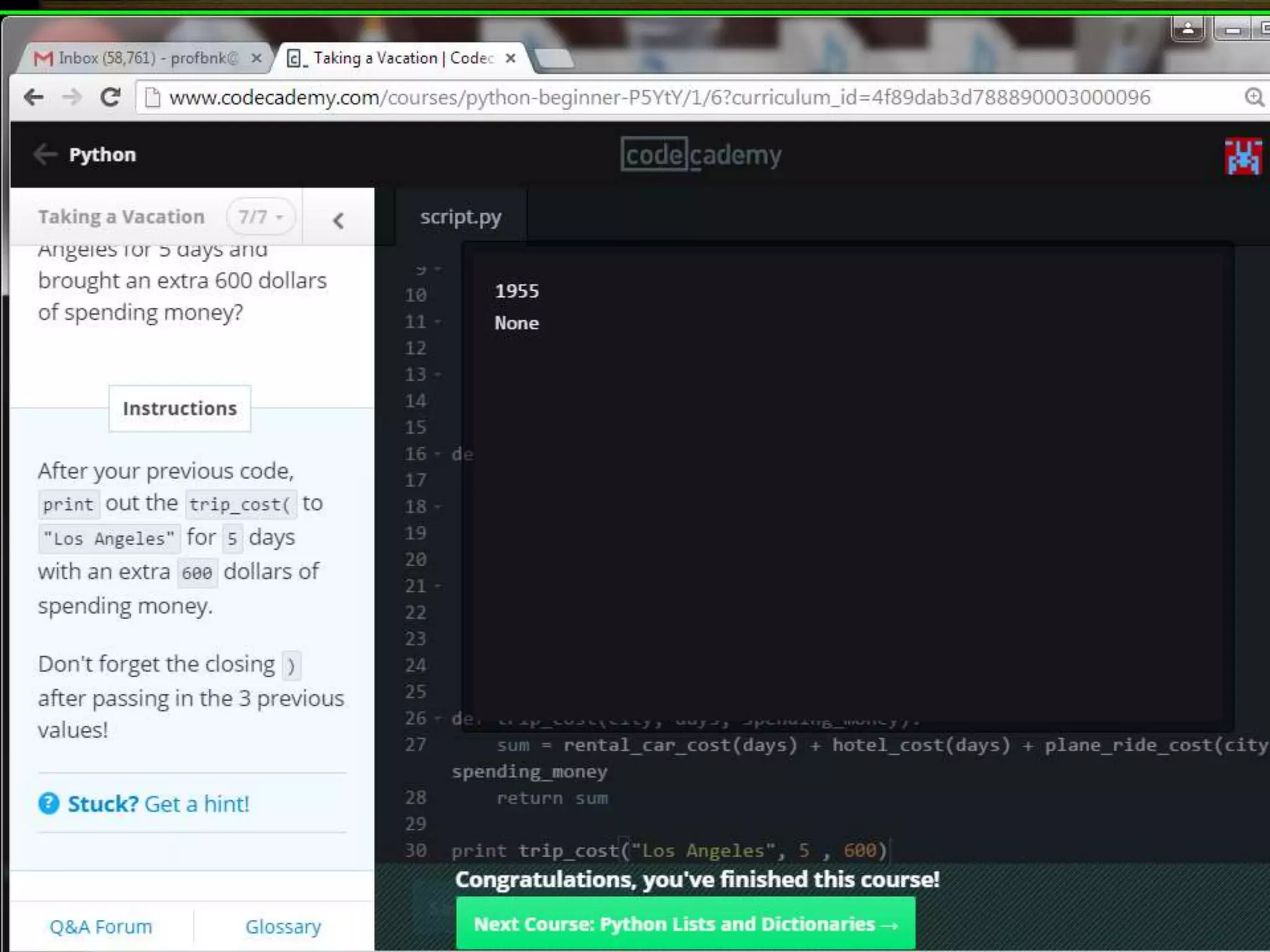
Task: Place cursor on line 30 print statement
Action: 670,850
